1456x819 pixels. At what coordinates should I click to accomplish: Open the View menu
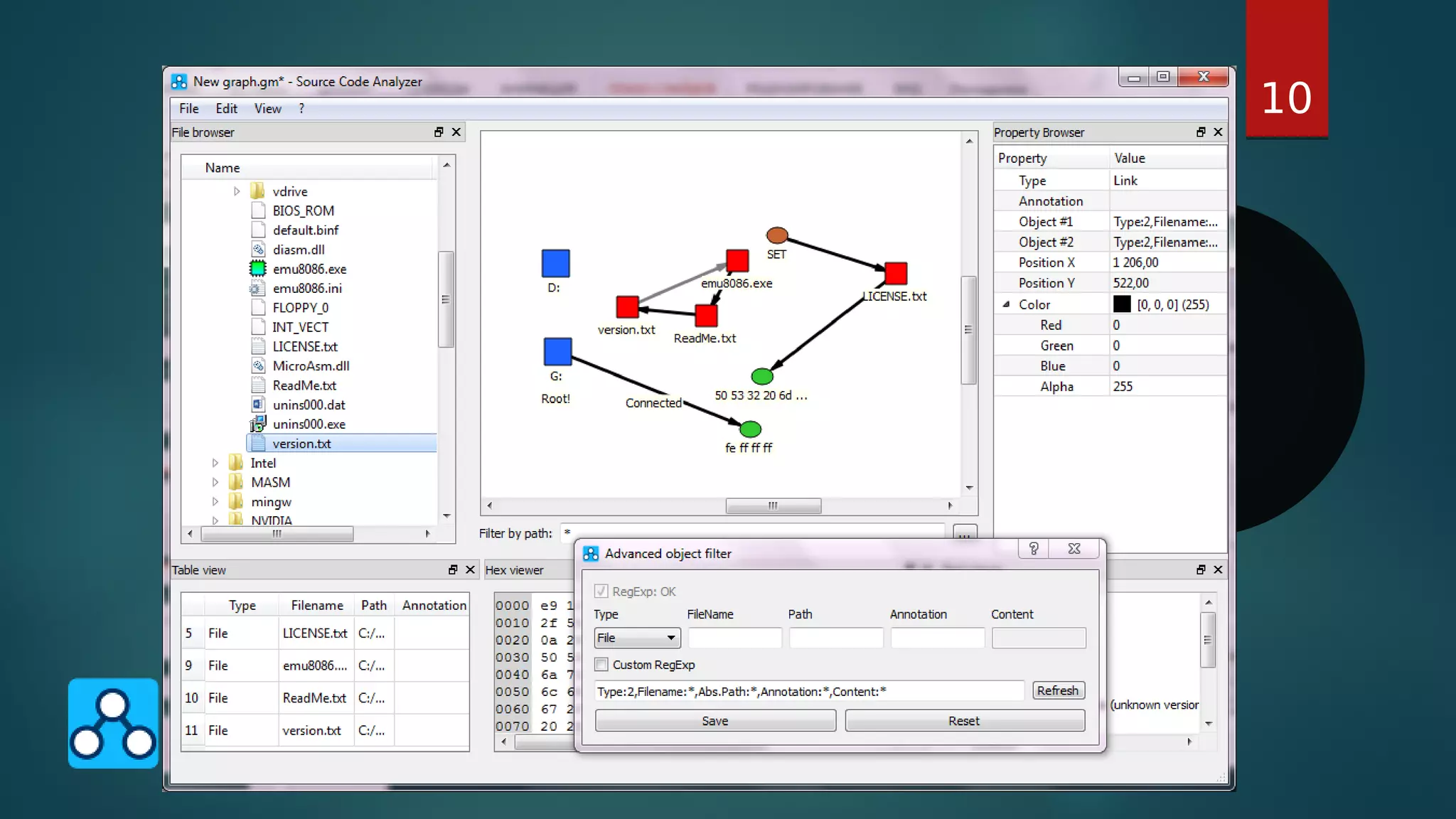pyautogui.click(x=267, y=109)
